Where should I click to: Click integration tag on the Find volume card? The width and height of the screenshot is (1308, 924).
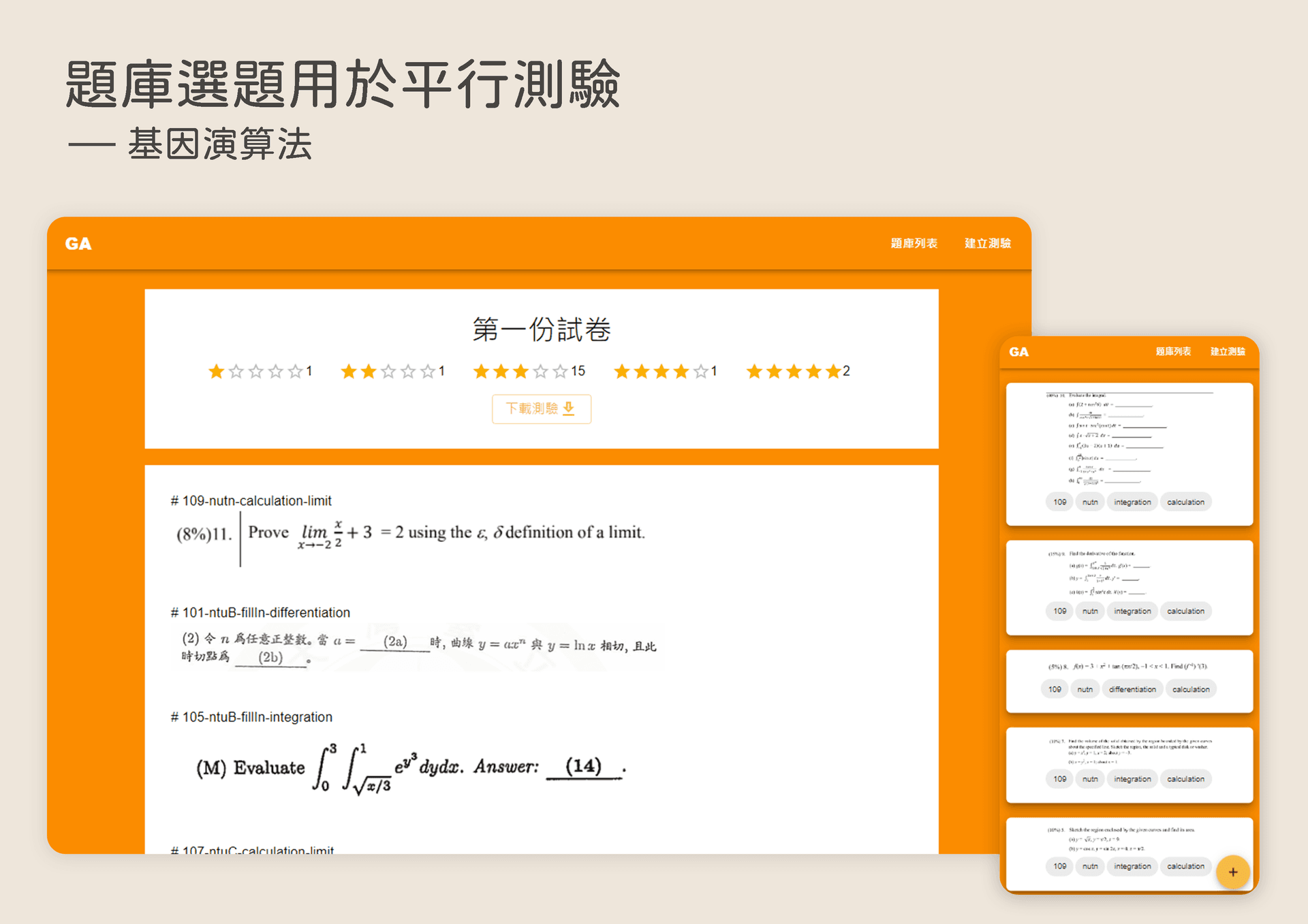(1132, 779)
